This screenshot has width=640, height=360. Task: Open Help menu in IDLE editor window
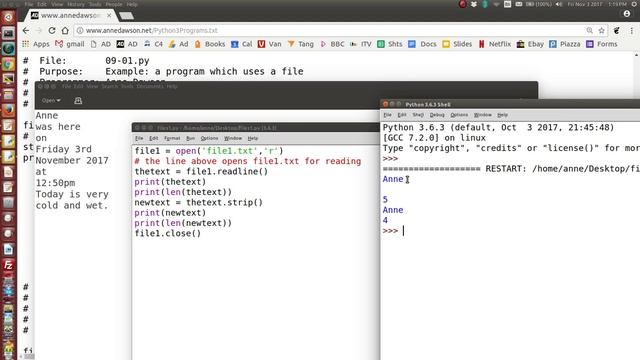pyautogui.click(x=253, y=138)
